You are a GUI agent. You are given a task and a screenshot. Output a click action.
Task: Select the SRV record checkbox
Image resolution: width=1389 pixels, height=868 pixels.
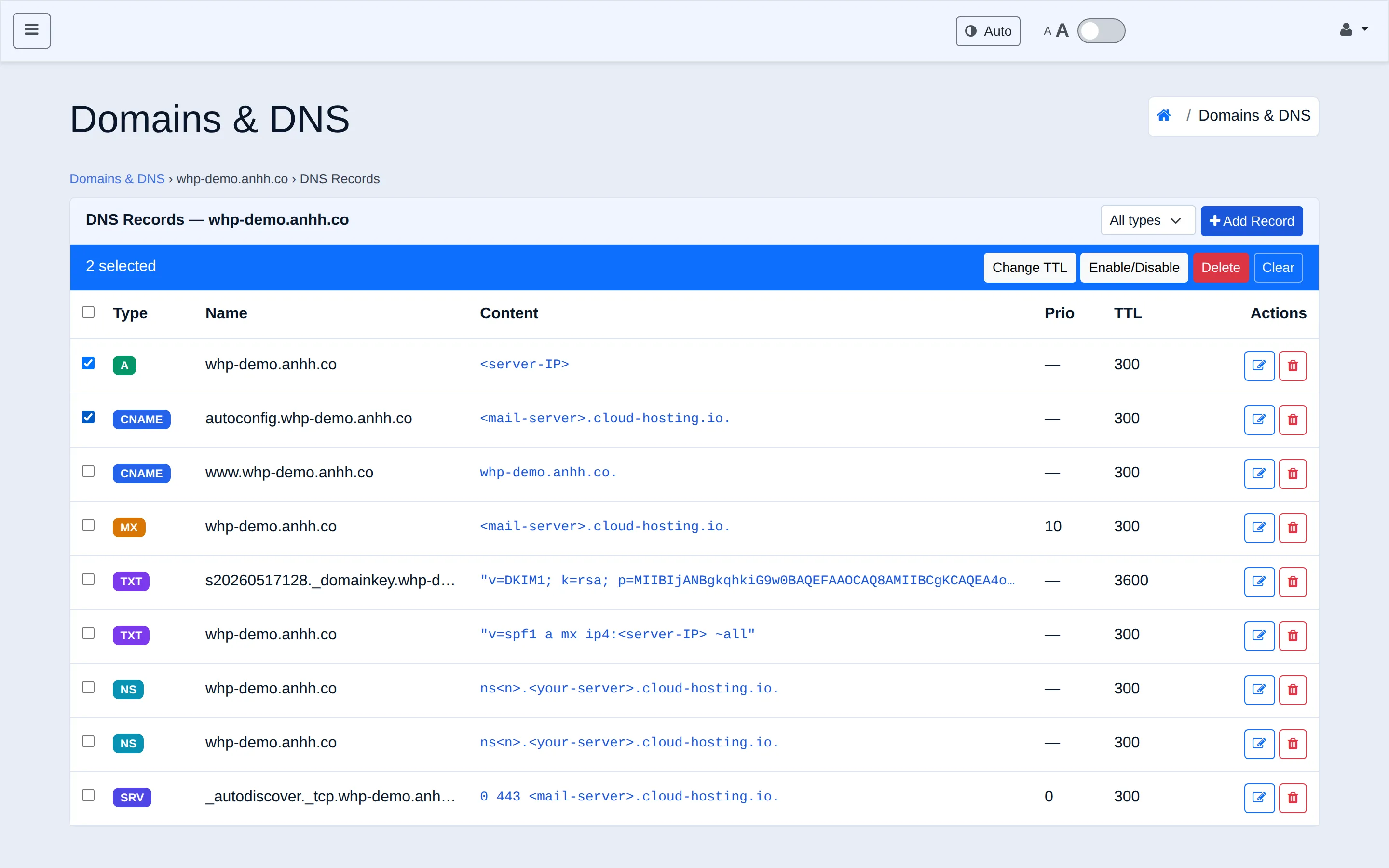pos(88,795)
